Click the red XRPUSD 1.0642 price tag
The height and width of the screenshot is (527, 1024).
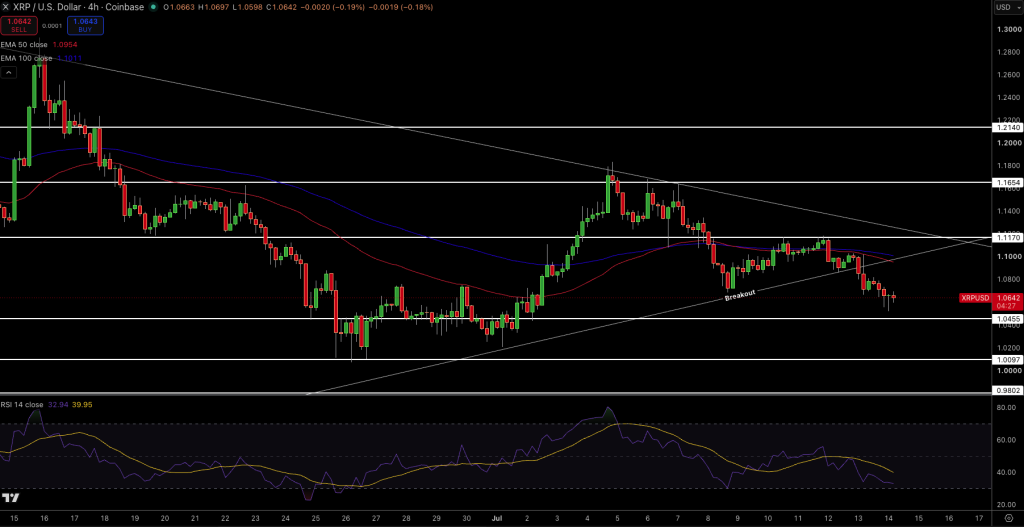pyautogui.click(x=991, y=301)
